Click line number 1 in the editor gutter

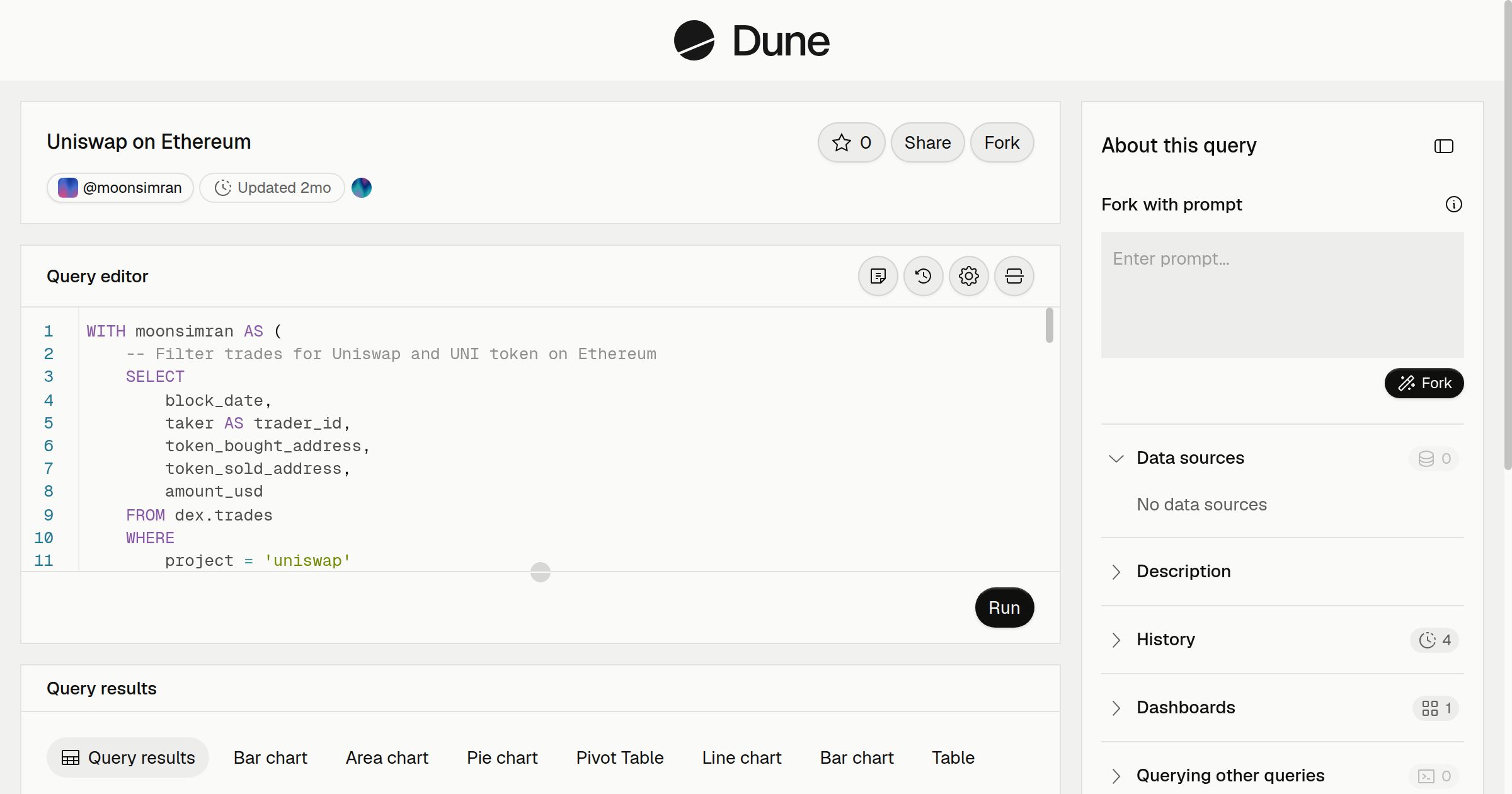click(x=49, y=331)
